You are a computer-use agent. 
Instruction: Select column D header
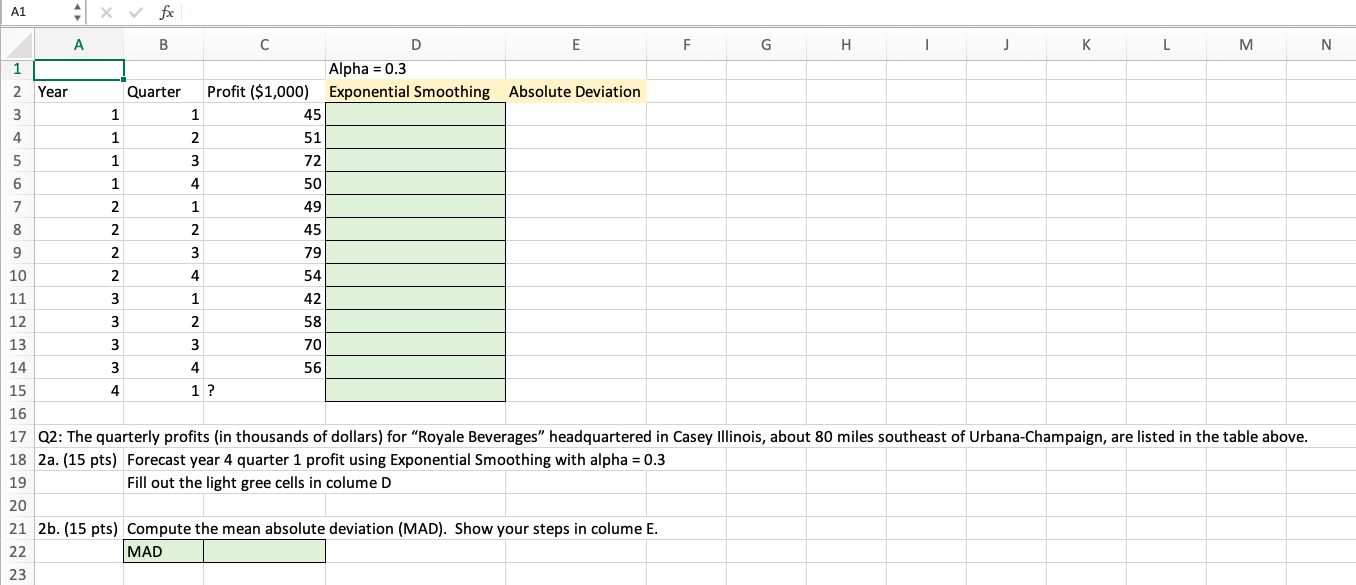pyautogui.click(x=415, y=46)
